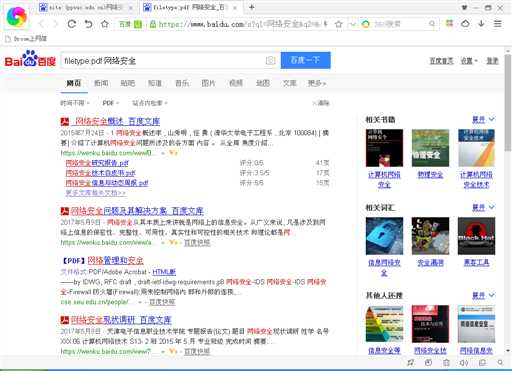
Task: Select the 图片 search category tab
Action: (x=209, y=83)
